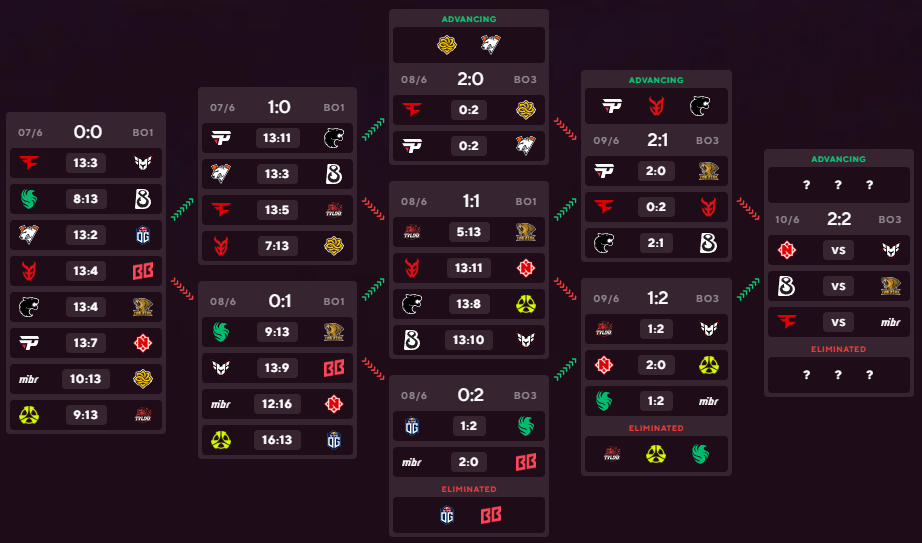
Task: Select the yellow M80 logo under 1:2 ELIMINATED
Action: point(656,454)
